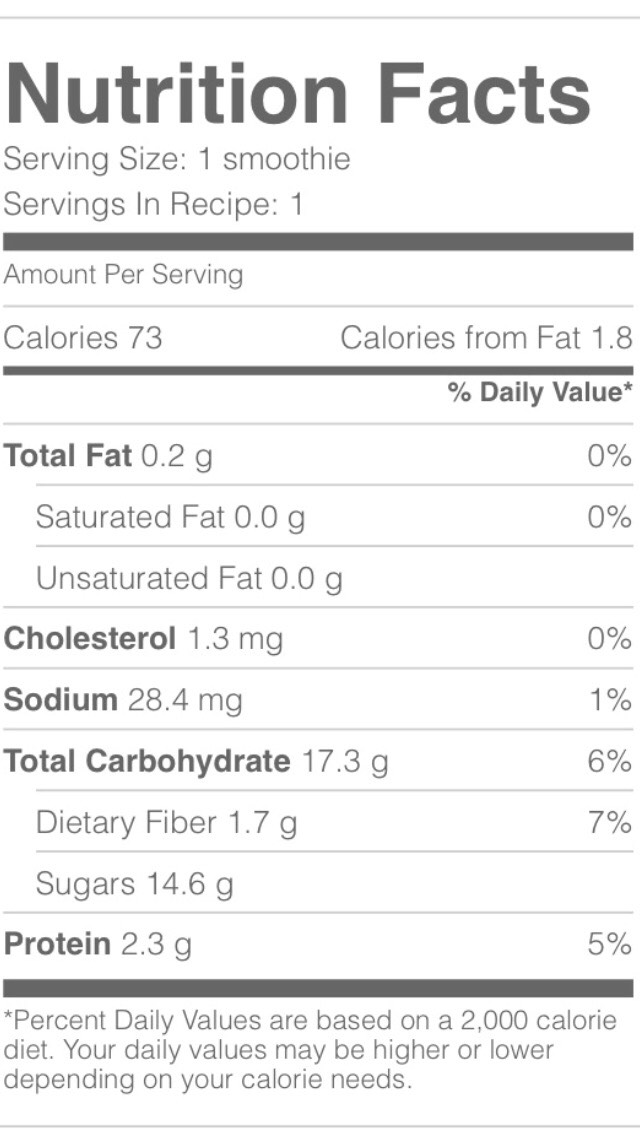Image resolution: width=640 pixels, height=1136 pixels.
Task: Click the Saturated Fat 0.0 g entry
Action: (170, 517)
